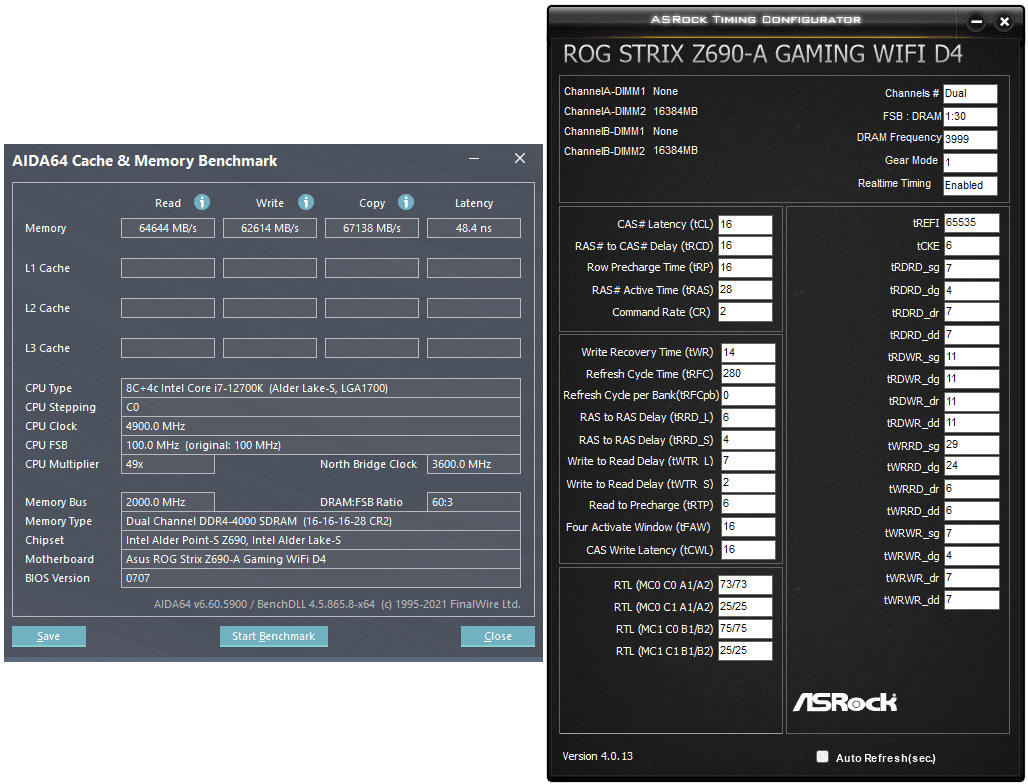The width and height of the screenshot is (1028, 784).
Task: Click the CPU FSB 100.0 MHz field
Action: 321,445
